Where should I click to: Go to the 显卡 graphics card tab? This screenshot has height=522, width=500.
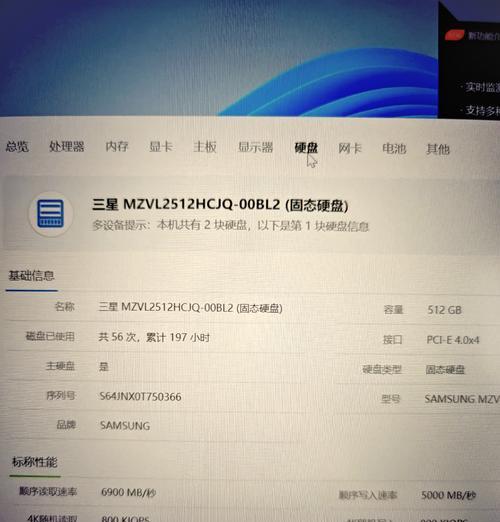pyautogui.click(x=161, y=146)
